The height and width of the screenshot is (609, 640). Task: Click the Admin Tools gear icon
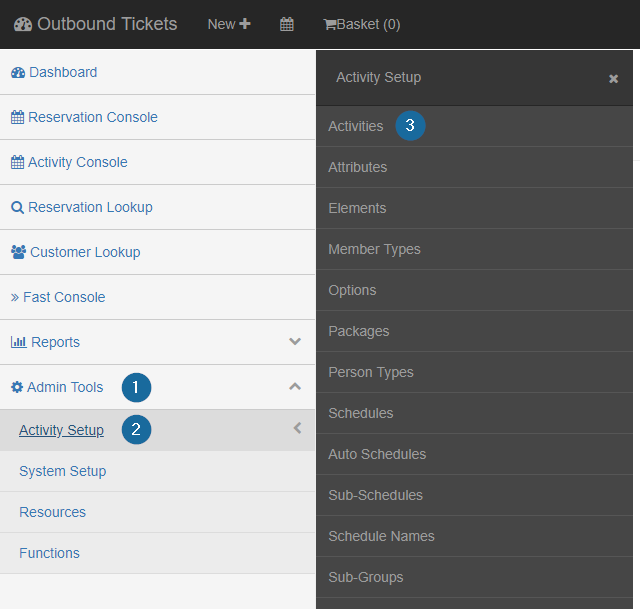(x=17, y=387)
